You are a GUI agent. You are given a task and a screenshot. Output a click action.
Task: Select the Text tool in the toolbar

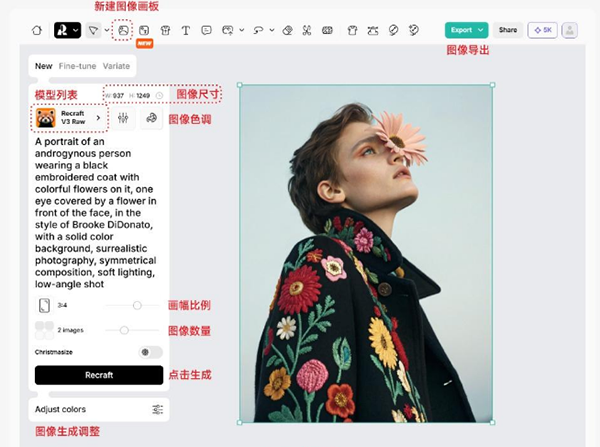click(x=186, y=30)
